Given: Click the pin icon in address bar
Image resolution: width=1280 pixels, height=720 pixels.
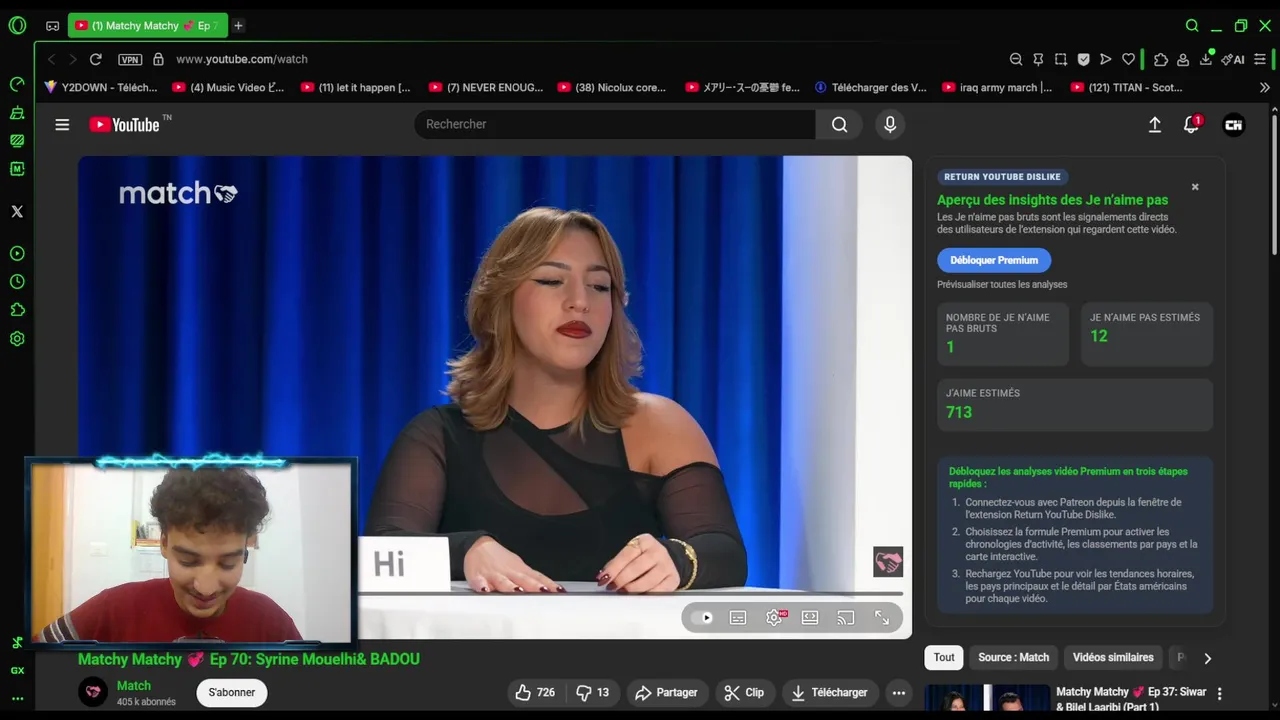Looking at the screenshot, I should pos(1038,60).
